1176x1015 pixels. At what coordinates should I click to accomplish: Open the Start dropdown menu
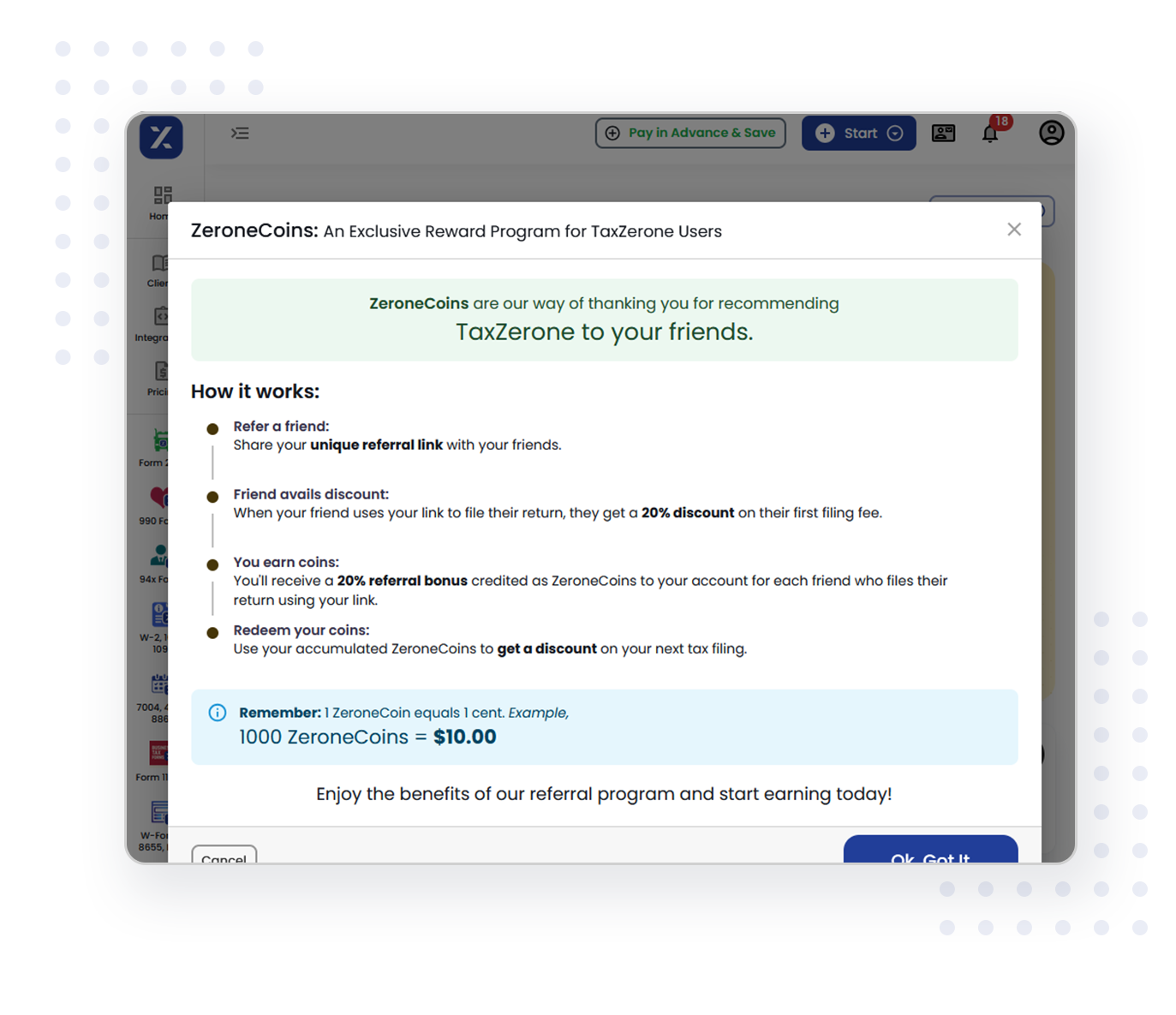858,133
